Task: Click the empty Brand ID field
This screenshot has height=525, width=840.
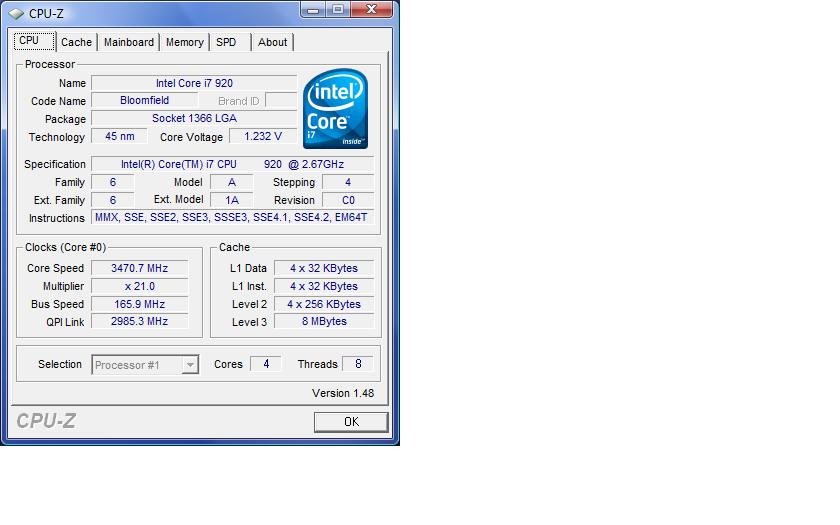Action: [281, 100]
